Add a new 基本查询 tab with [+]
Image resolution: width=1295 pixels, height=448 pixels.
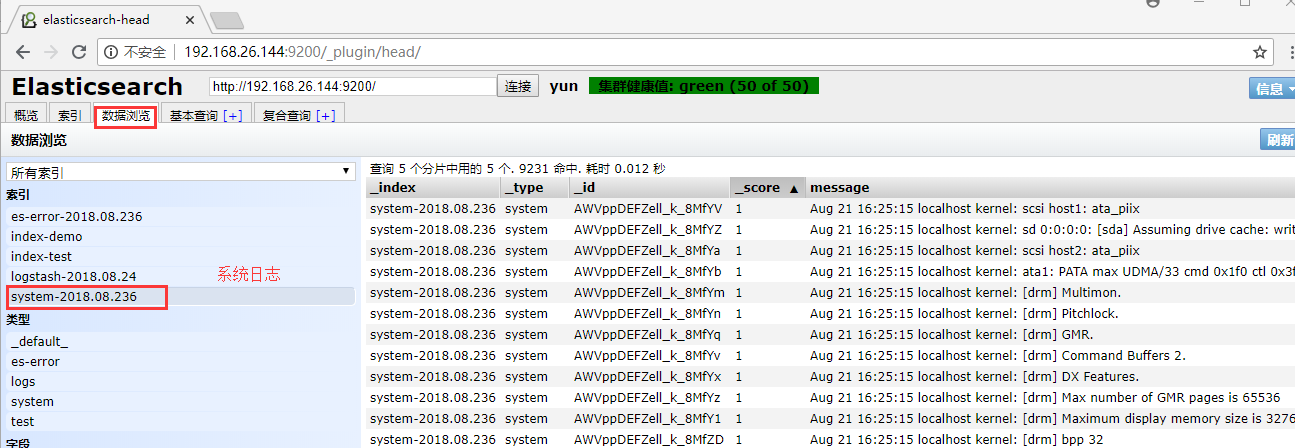coord(233,116)
